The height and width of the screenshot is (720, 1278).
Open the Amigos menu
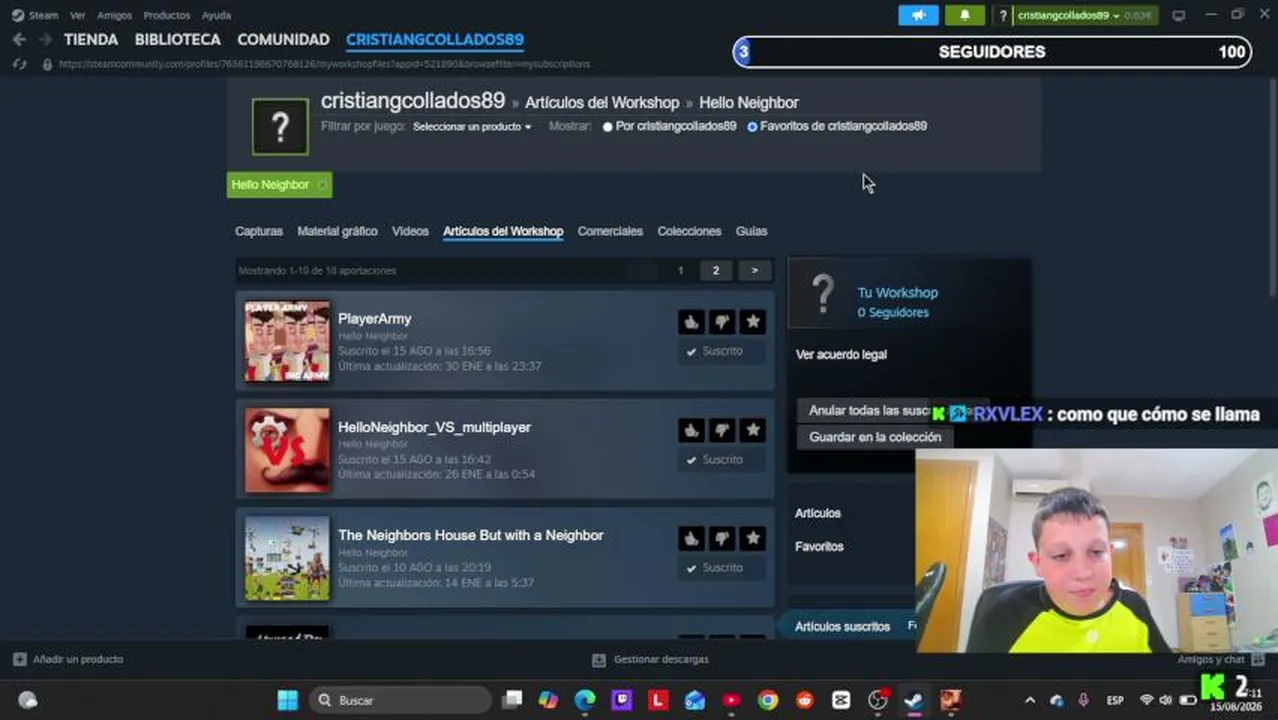point(114,15)
